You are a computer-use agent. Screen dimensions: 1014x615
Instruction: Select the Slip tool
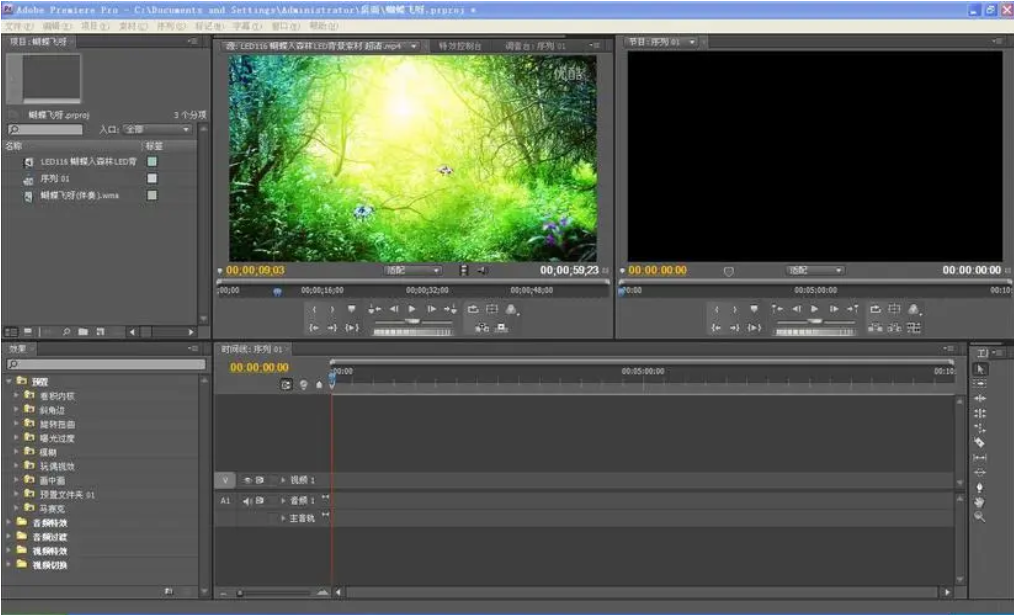(980, 458)
